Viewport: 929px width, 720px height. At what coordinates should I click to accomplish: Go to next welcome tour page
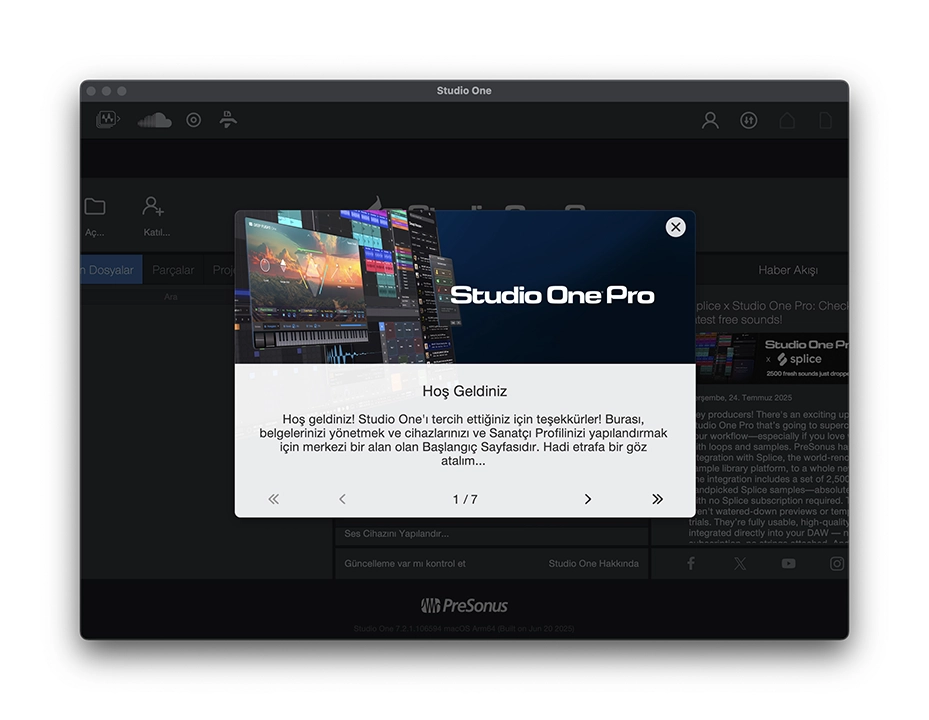click(x=587, y=499)
